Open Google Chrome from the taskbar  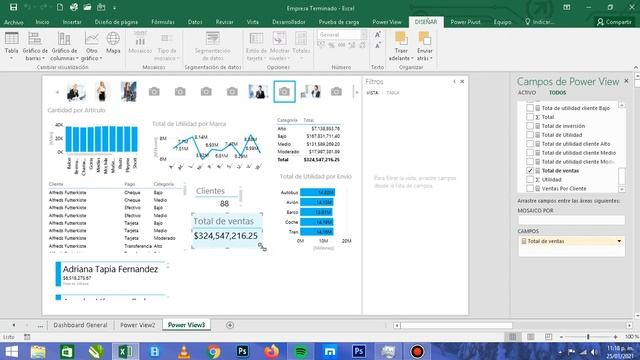(x=213, y=351)
